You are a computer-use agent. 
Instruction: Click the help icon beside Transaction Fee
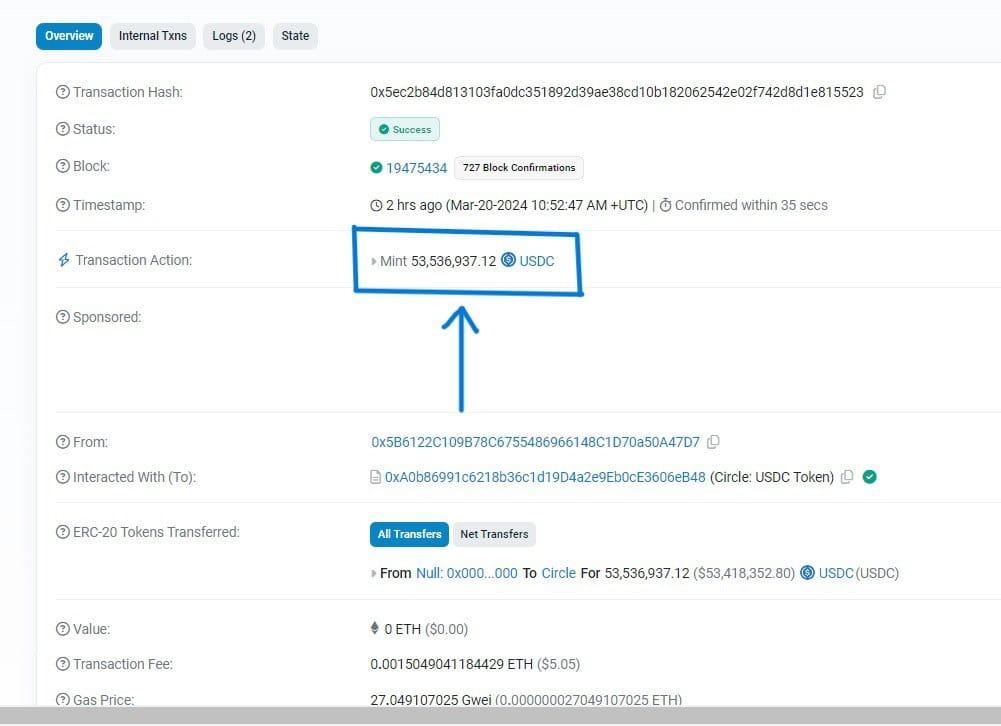pos(62,663)
